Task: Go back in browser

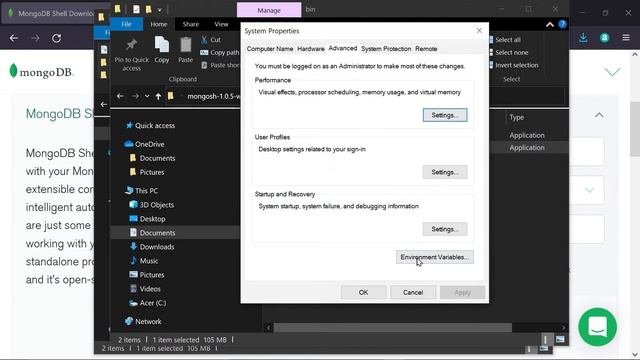Action: 14,38
